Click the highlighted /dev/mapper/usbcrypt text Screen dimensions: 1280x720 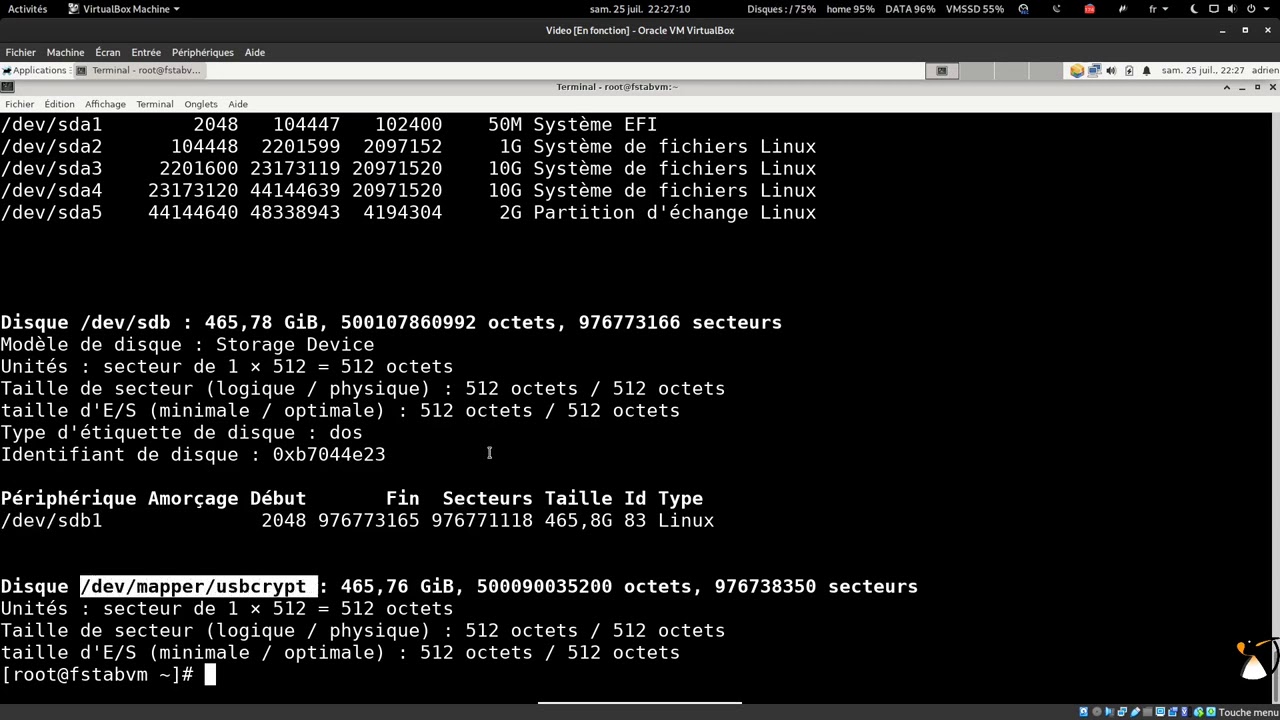point(199,587)
